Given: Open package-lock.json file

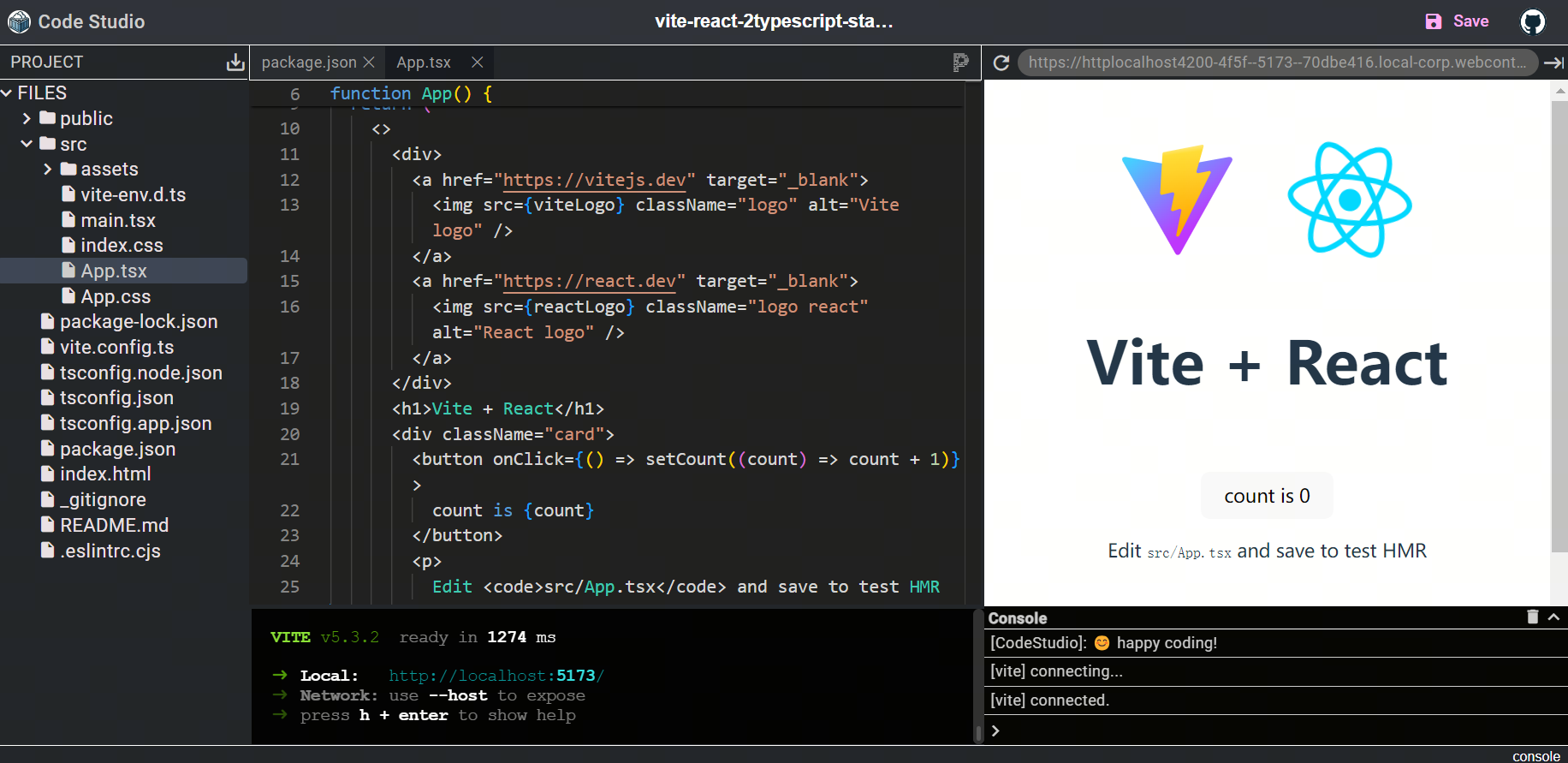Looking at the screenshot, I should pyautogui.click(x=139, y=321).
